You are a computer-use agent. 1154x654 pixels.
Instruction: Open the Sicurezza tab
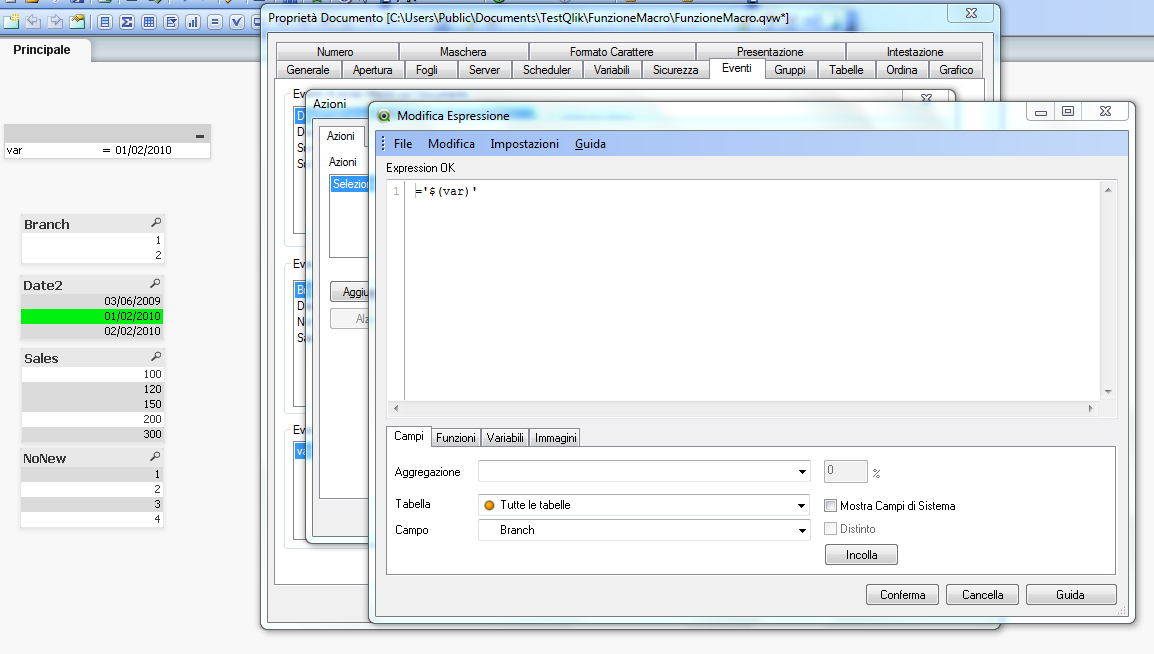tap(676, 70)
